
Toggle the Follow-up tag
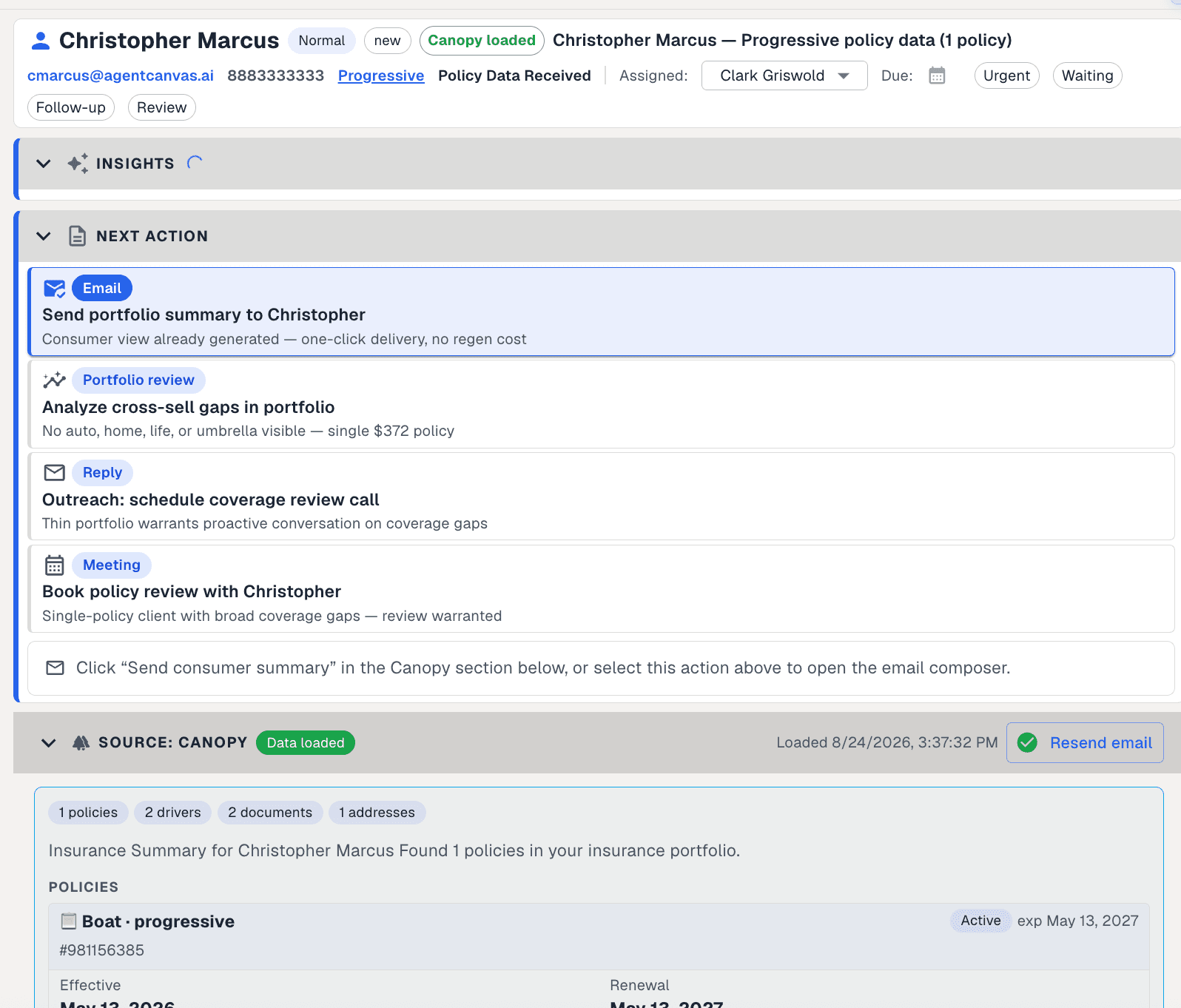[71, 107]
